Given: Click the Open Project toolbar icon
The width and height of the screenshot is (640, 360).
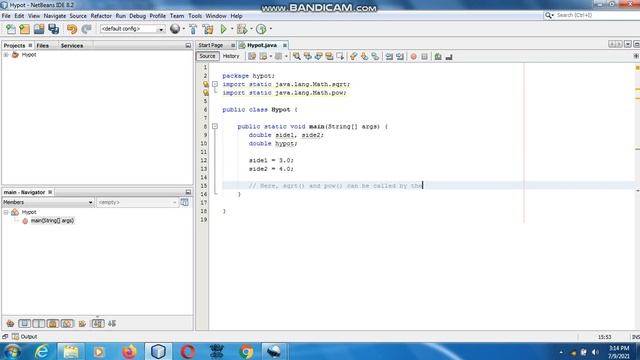Looking at the screenshot, I should pyautogui.click(x=39, y=29).
